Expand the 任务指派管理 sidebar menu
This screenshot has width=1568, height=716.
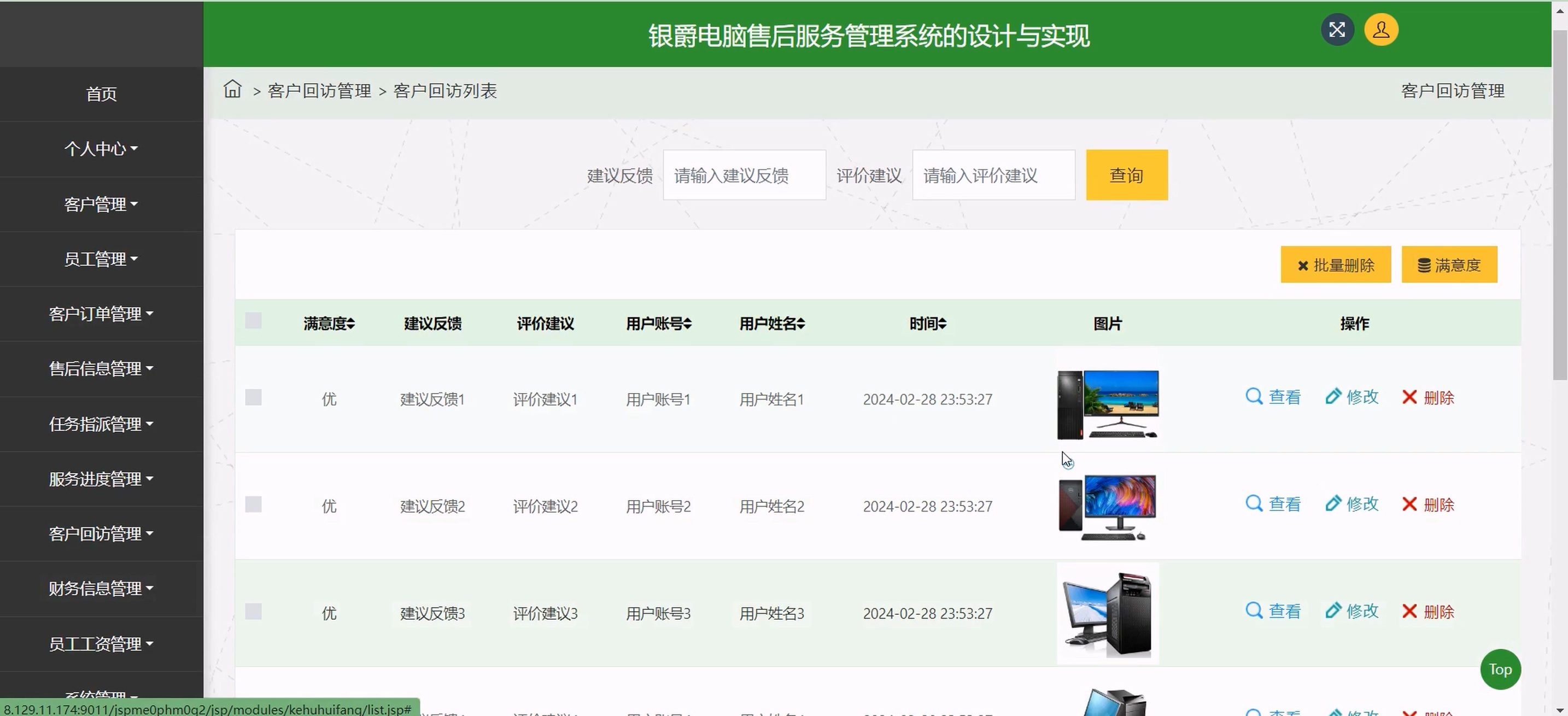pyautogui.click(x=101, y=424)
